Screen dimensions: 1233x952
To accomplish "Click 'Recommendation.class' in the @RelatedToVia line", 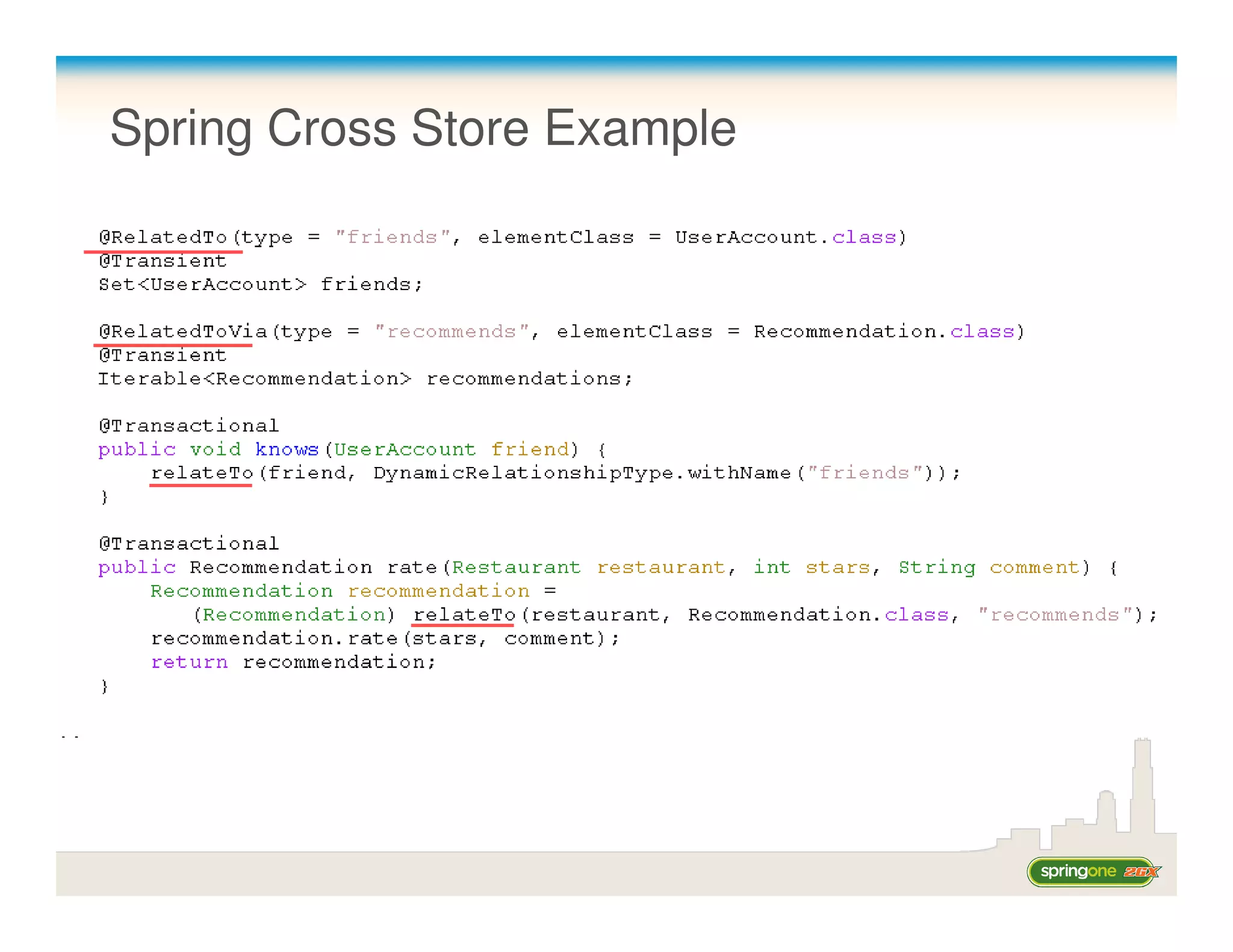I will click(x=884, y=332).
